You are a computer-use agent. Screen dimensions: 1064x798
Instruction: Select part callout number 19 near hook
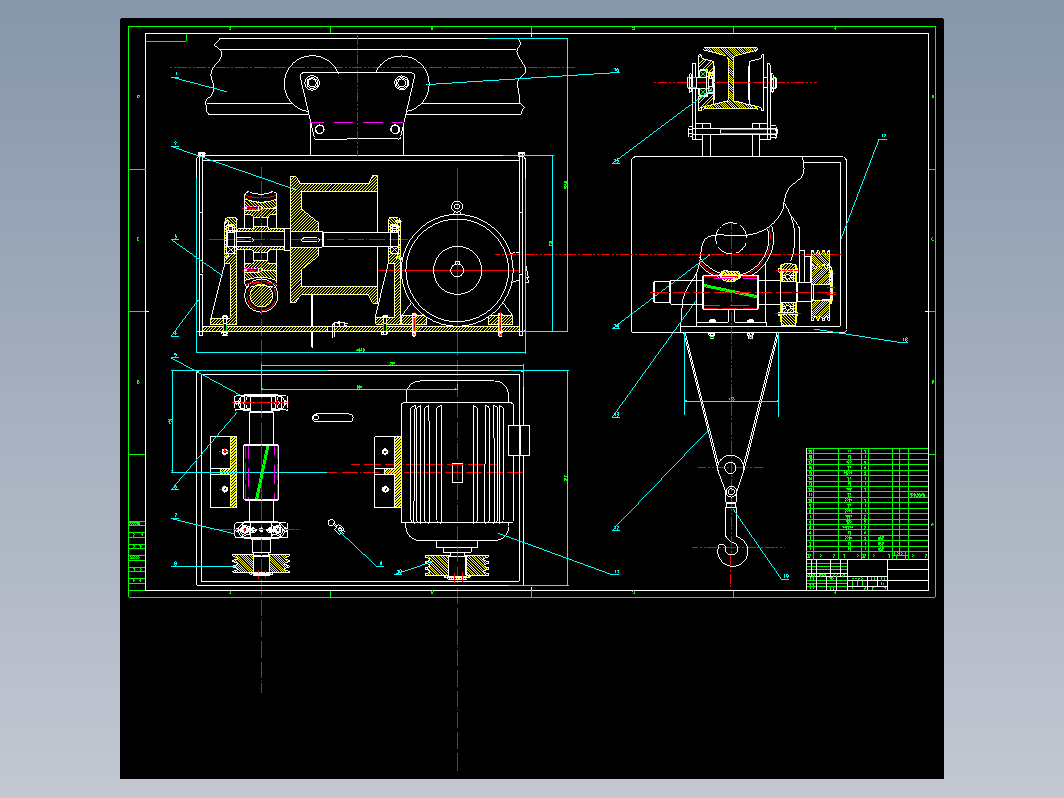tap(786, 577)
